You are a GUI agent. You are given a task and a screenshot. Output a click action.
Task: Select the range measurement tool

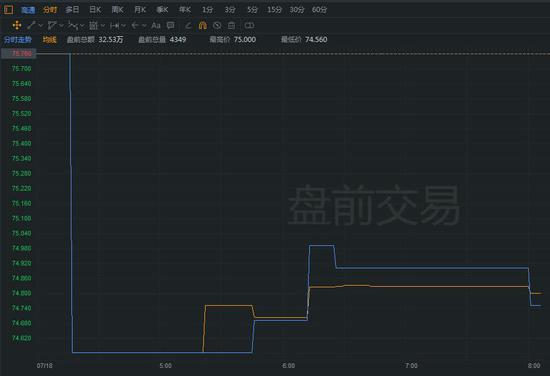pos(114,25)
